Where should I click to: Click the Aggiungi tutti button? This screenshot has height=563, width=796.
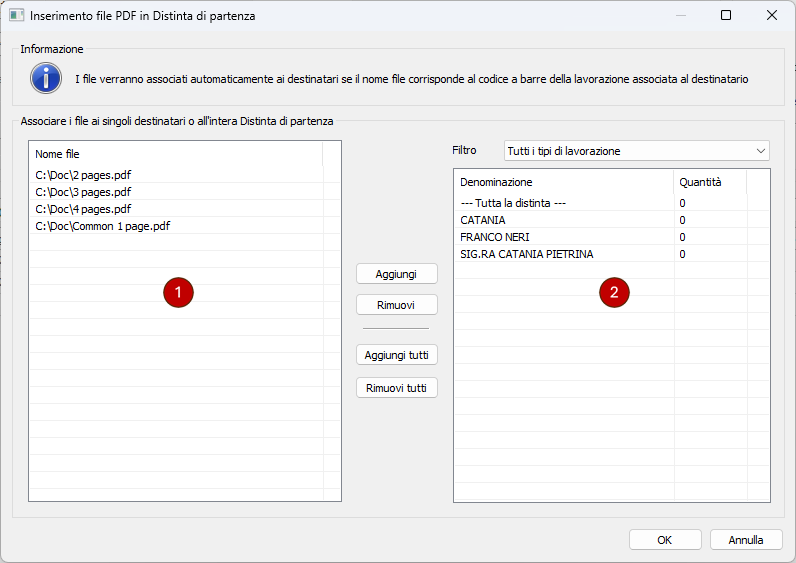(x=397, y=355)
